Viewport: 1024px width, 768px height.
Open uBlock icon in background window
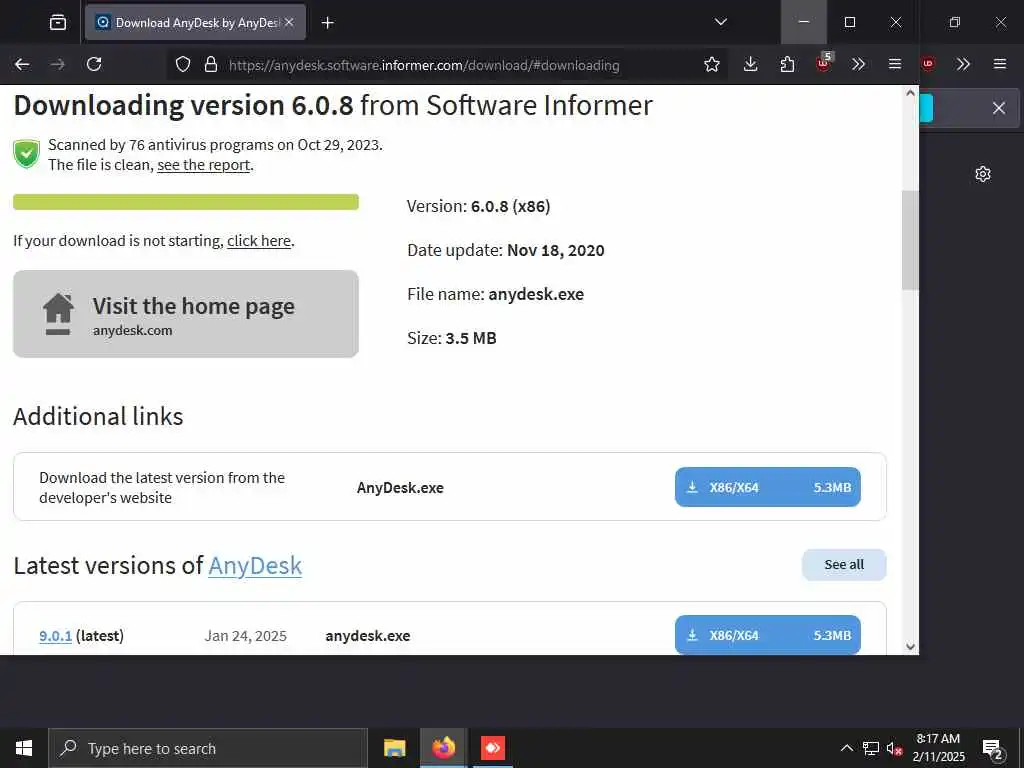928,64
